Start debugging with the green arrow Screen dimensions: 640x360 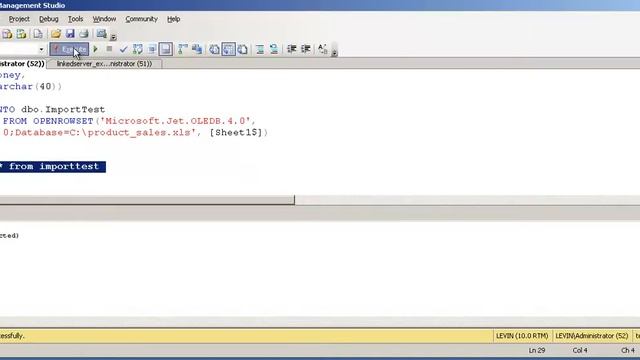point(96,49)
